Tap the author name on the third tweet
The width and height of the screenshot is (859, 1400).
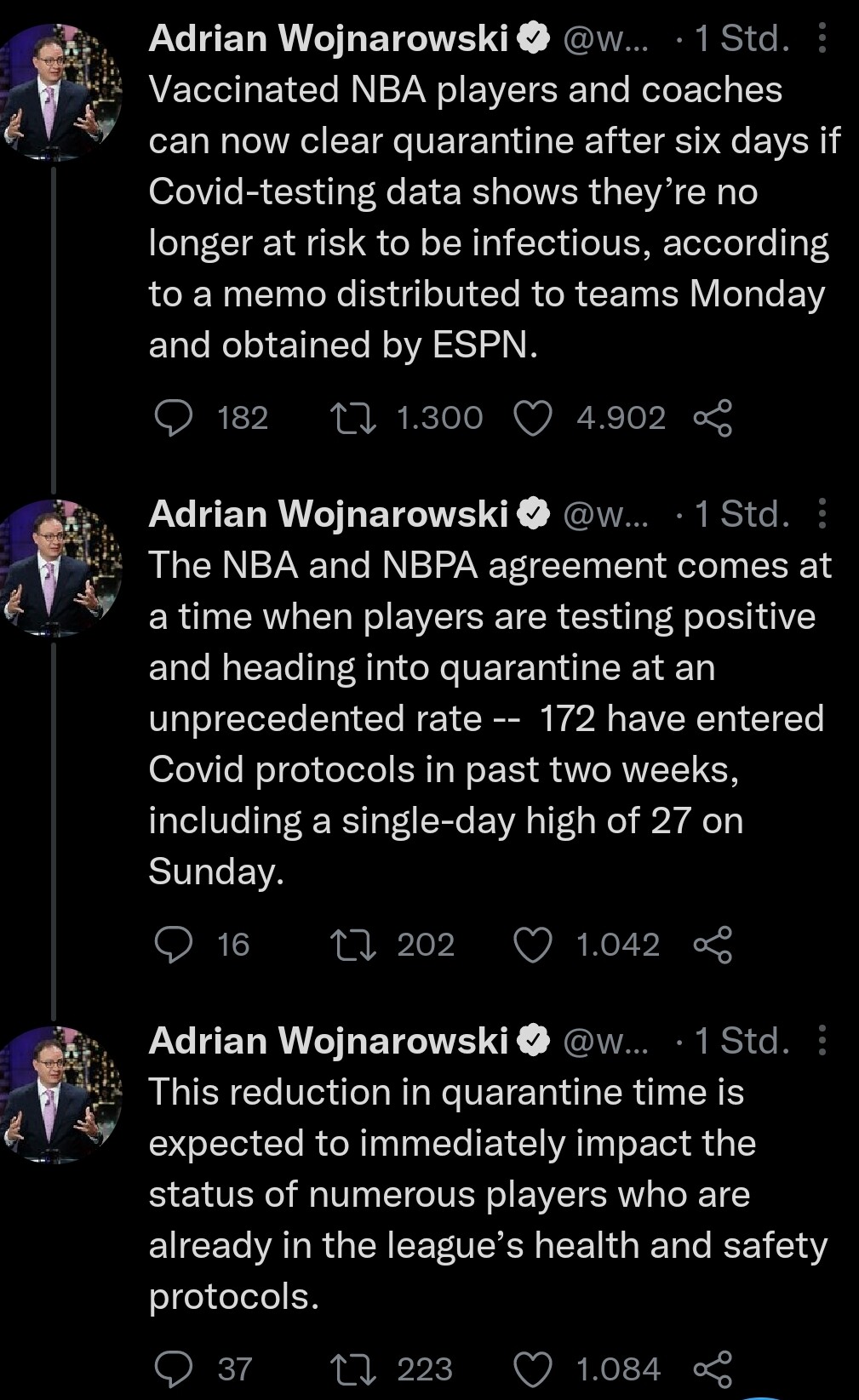[x=328, y=1040]
